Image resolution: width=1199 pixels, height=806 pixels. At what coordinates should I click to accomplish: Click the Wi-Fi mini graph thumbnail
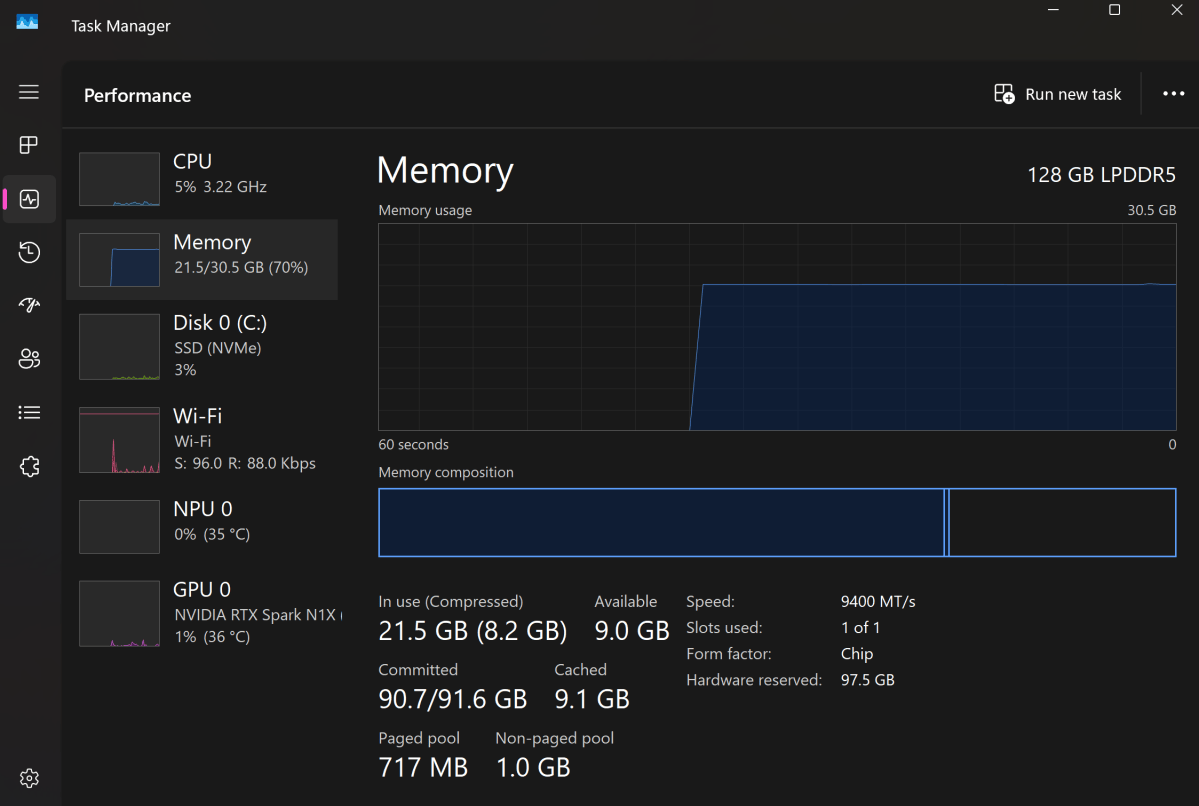tap(119, 440)
